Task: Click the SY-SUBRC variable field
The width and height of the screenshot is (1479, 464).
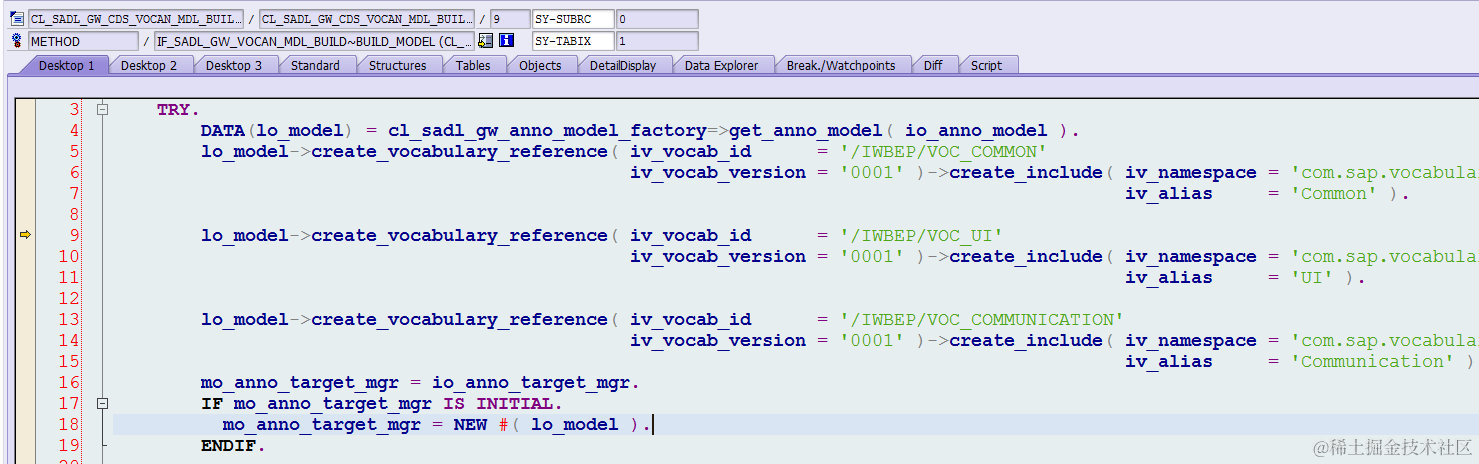Action: 572,19
